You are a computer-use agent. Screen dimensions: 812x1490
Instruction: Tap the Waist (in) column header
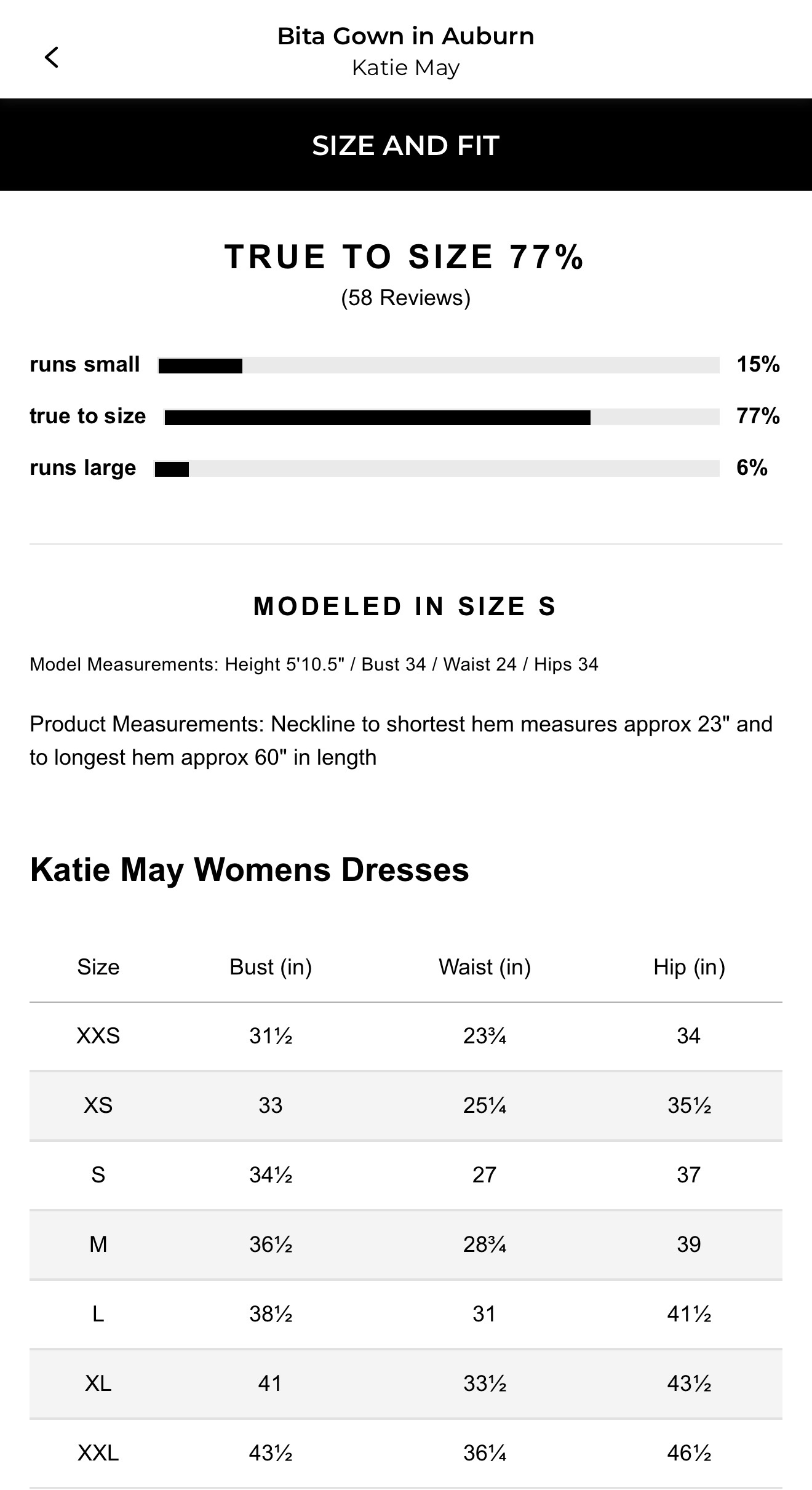point(485,967)
